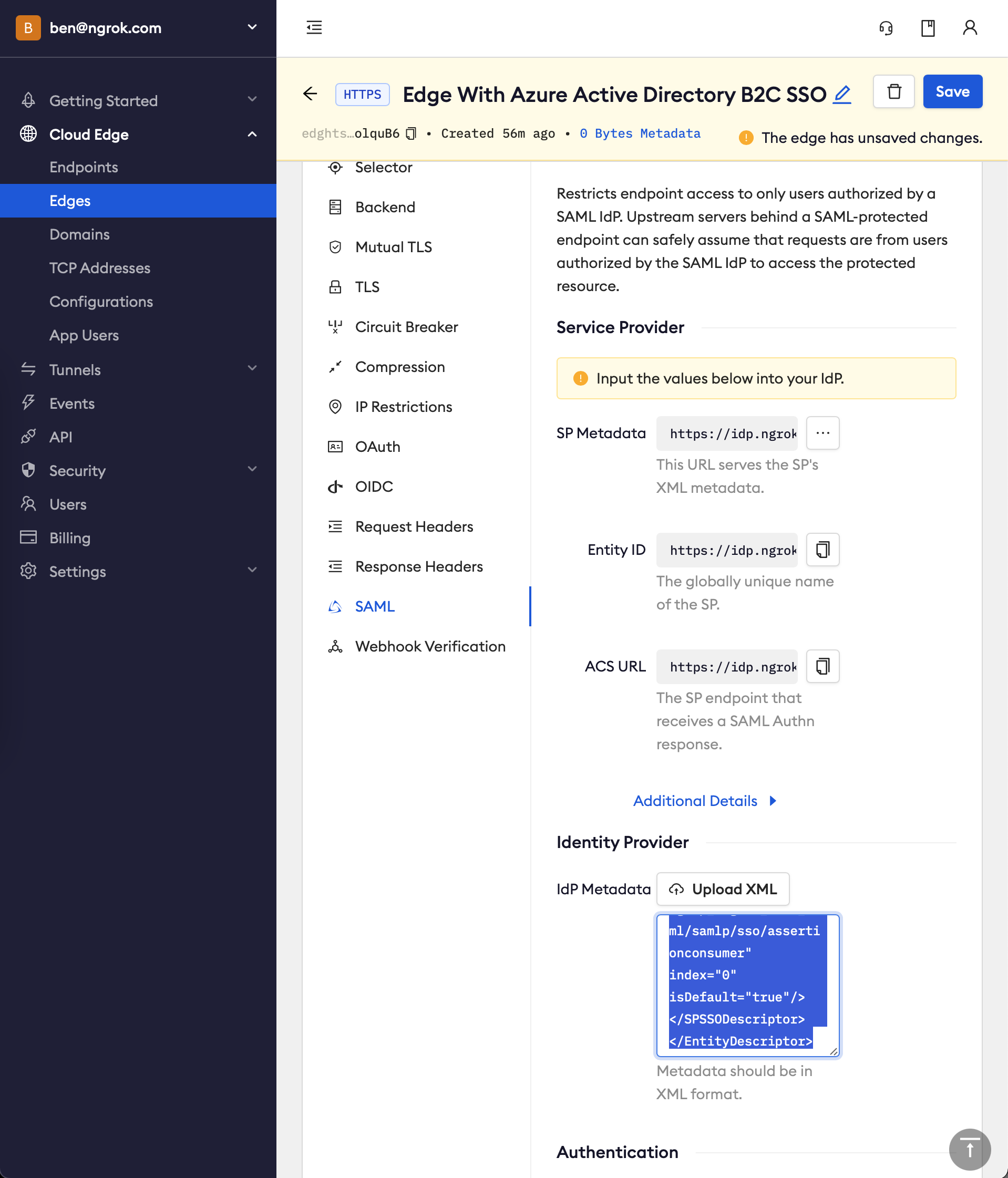Copy the edge ID olquB6

tap(411, 133)
